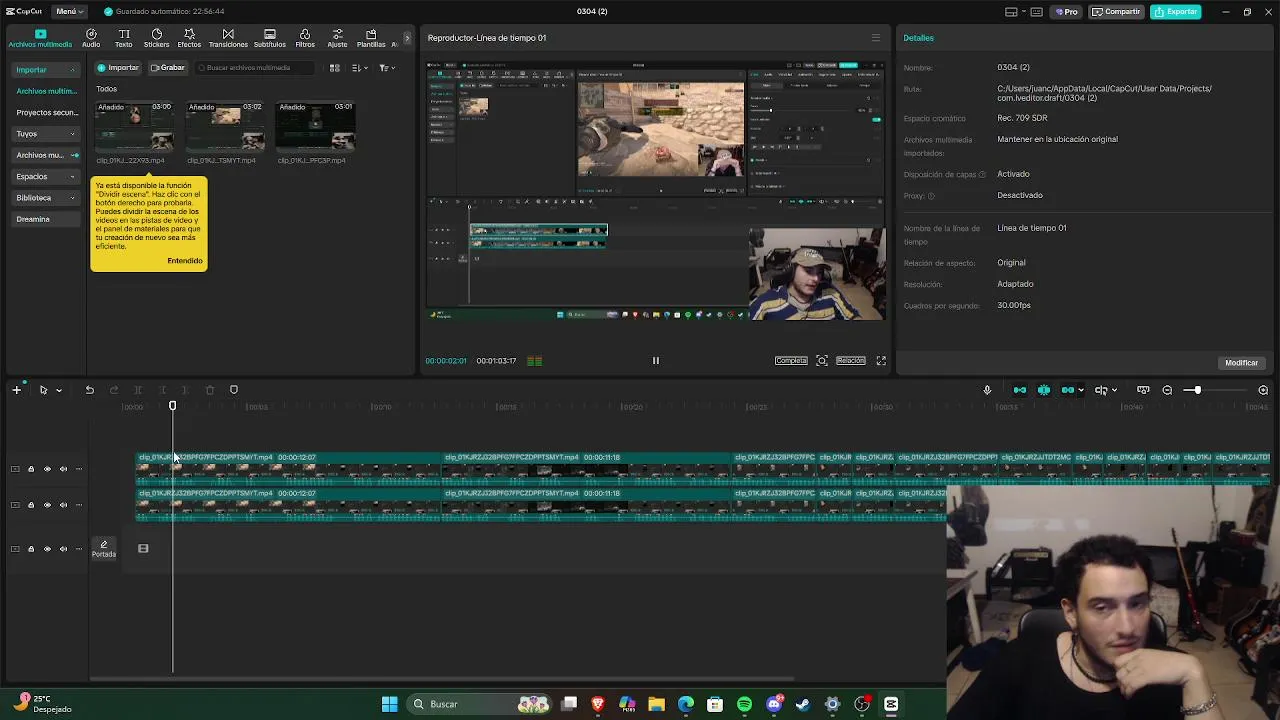
Task: Open the Audio panel
Action: pos(91,38)
